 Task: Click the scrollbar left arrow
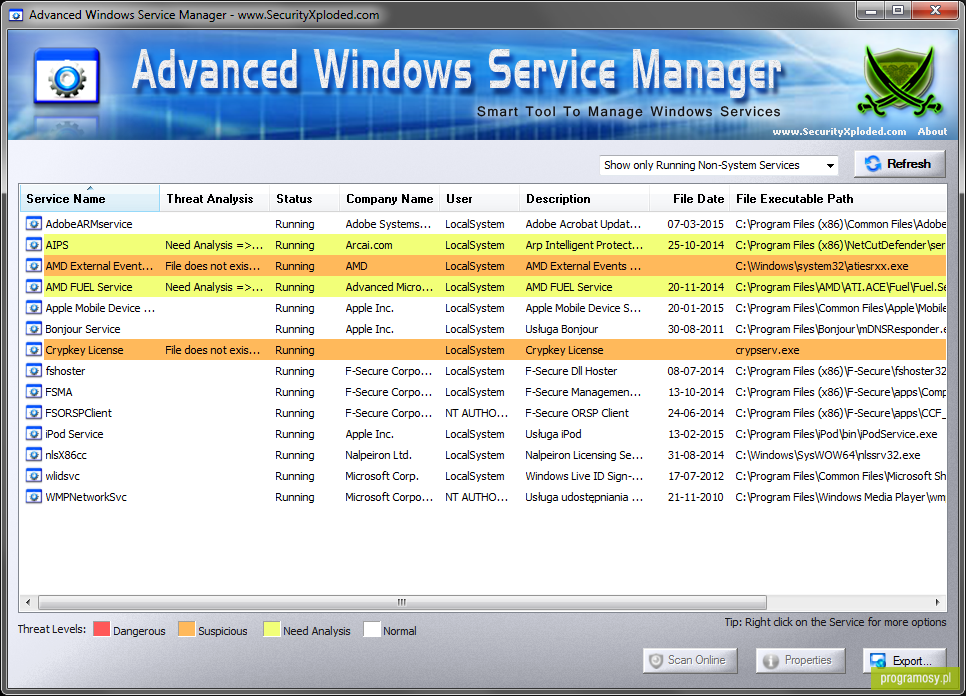point(28,602)
